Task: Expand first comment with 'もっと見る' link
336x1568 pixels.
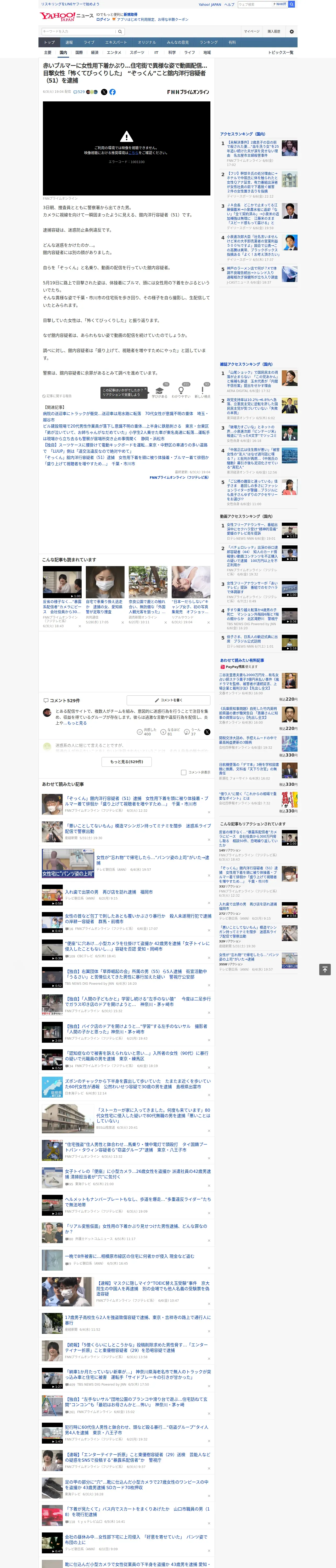Action: coord(77,723)
